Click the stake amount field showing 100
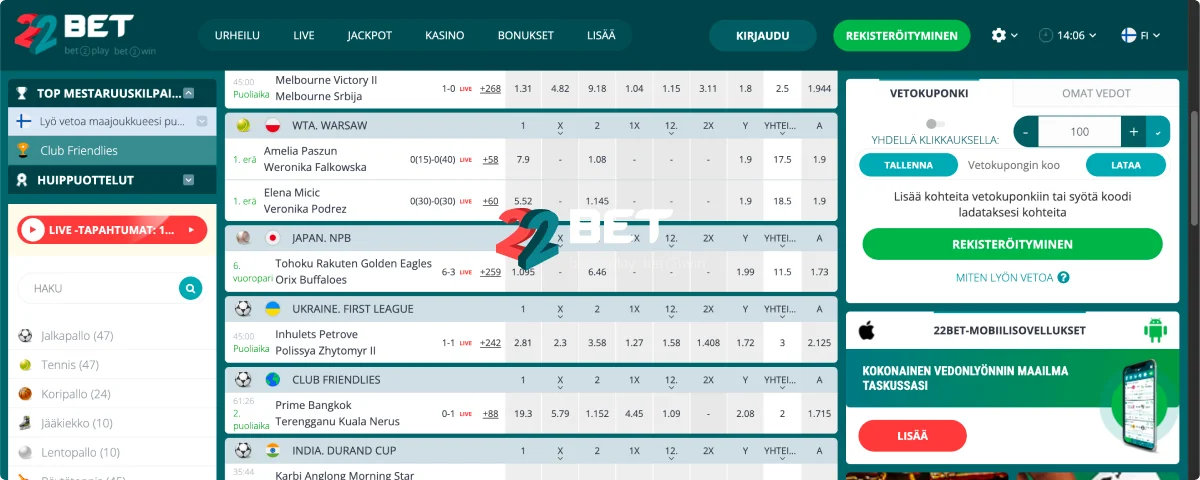Screen dimensions: 1200x480 pos(1080,132)
